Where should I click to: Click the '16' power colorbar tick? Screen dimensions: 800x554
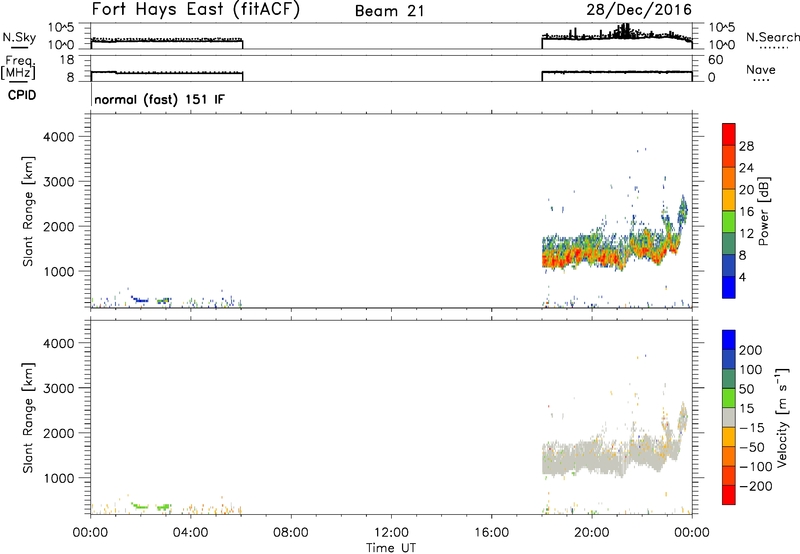pos(746,212)
